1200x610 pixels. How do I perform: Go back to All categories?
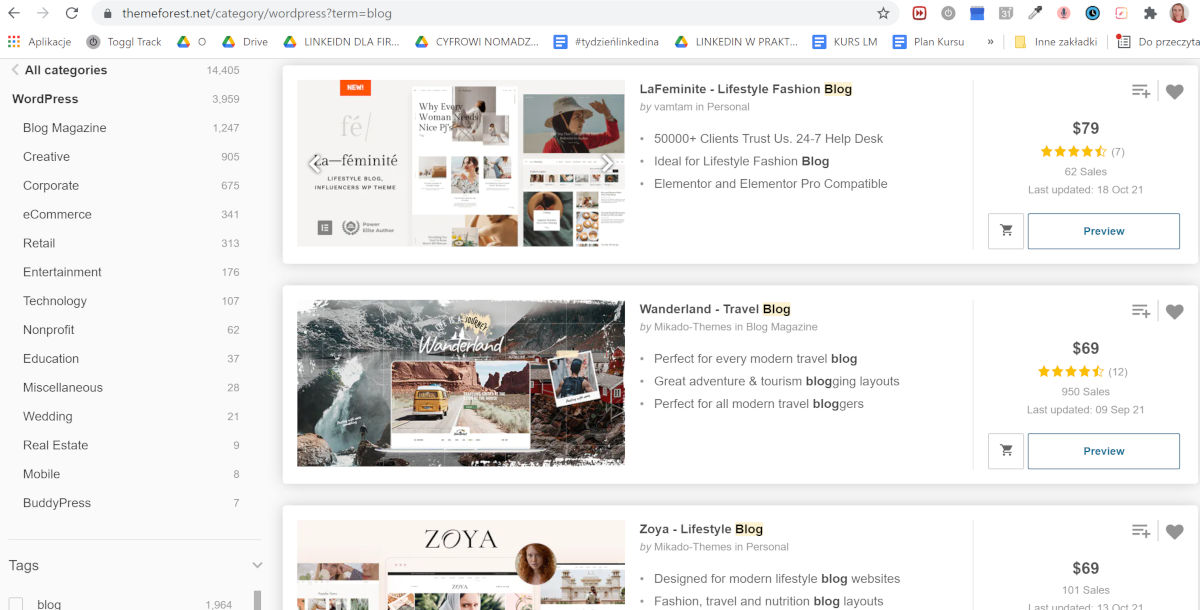[59, 70]
